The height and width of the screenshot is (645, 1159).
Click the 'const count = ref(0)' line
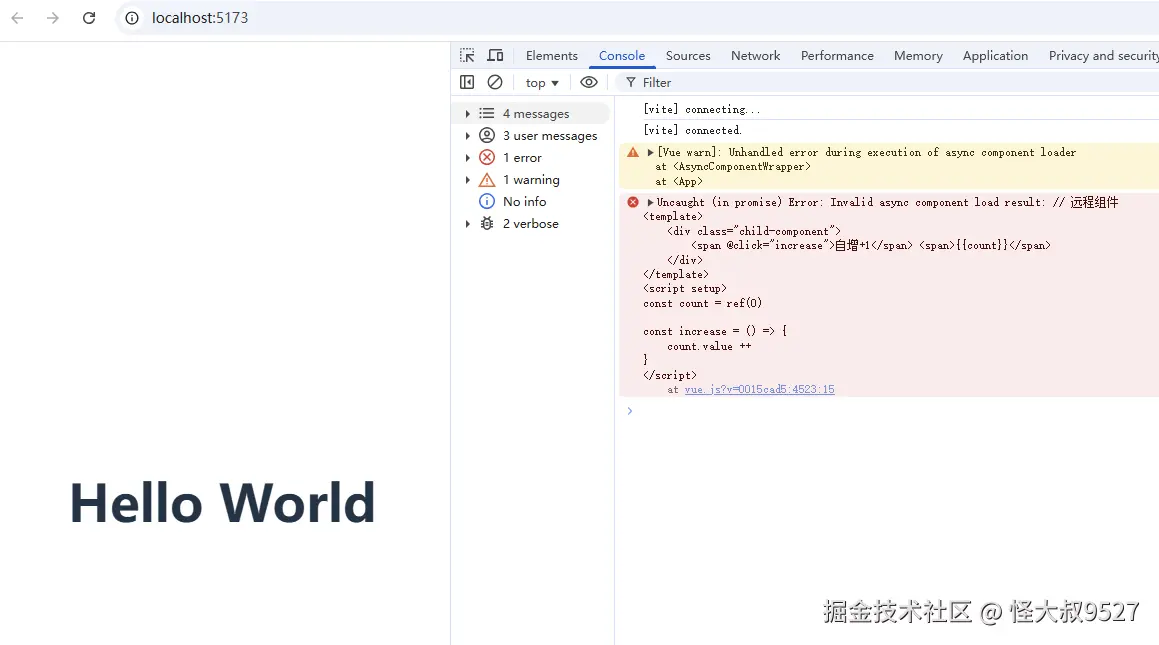click(702, 304)
